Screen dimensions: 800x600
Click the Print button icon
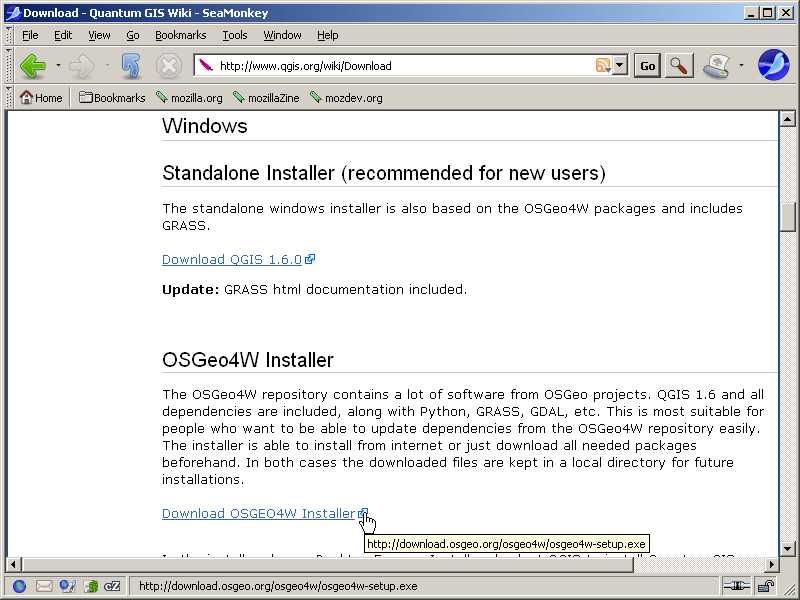pos(717,65)
